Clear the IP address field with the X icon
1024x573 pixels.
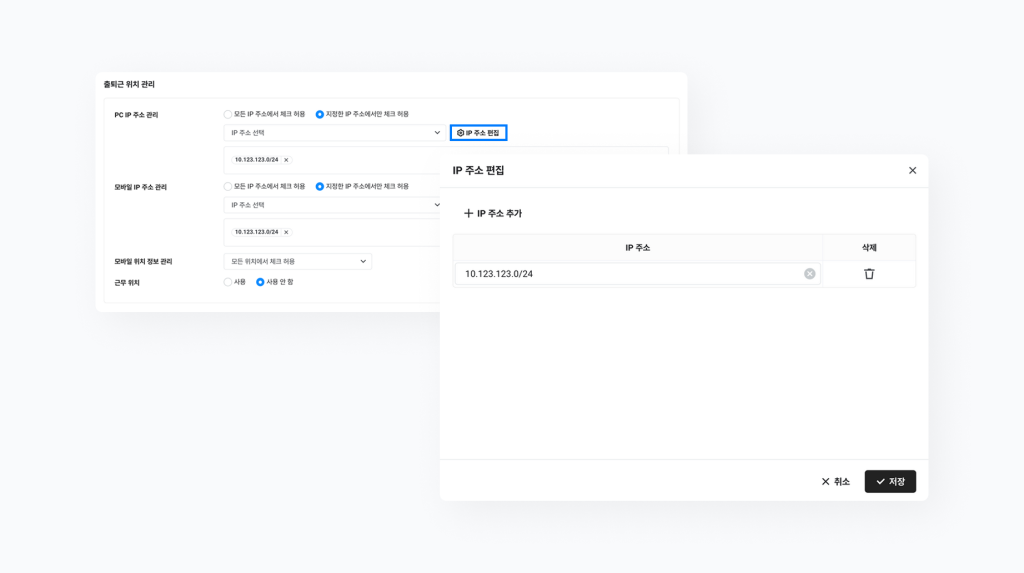point(809,274)
